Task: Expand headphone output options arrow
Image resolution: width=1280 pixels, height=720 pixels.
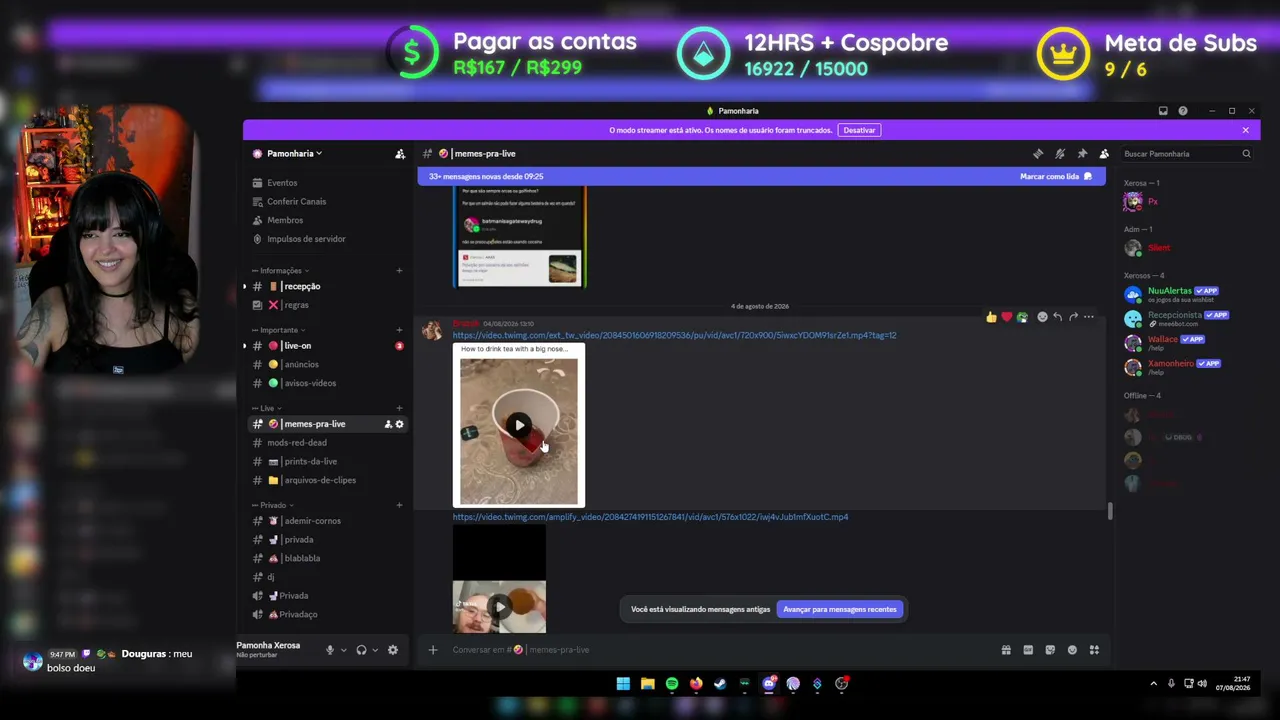Action: [375, 650]
